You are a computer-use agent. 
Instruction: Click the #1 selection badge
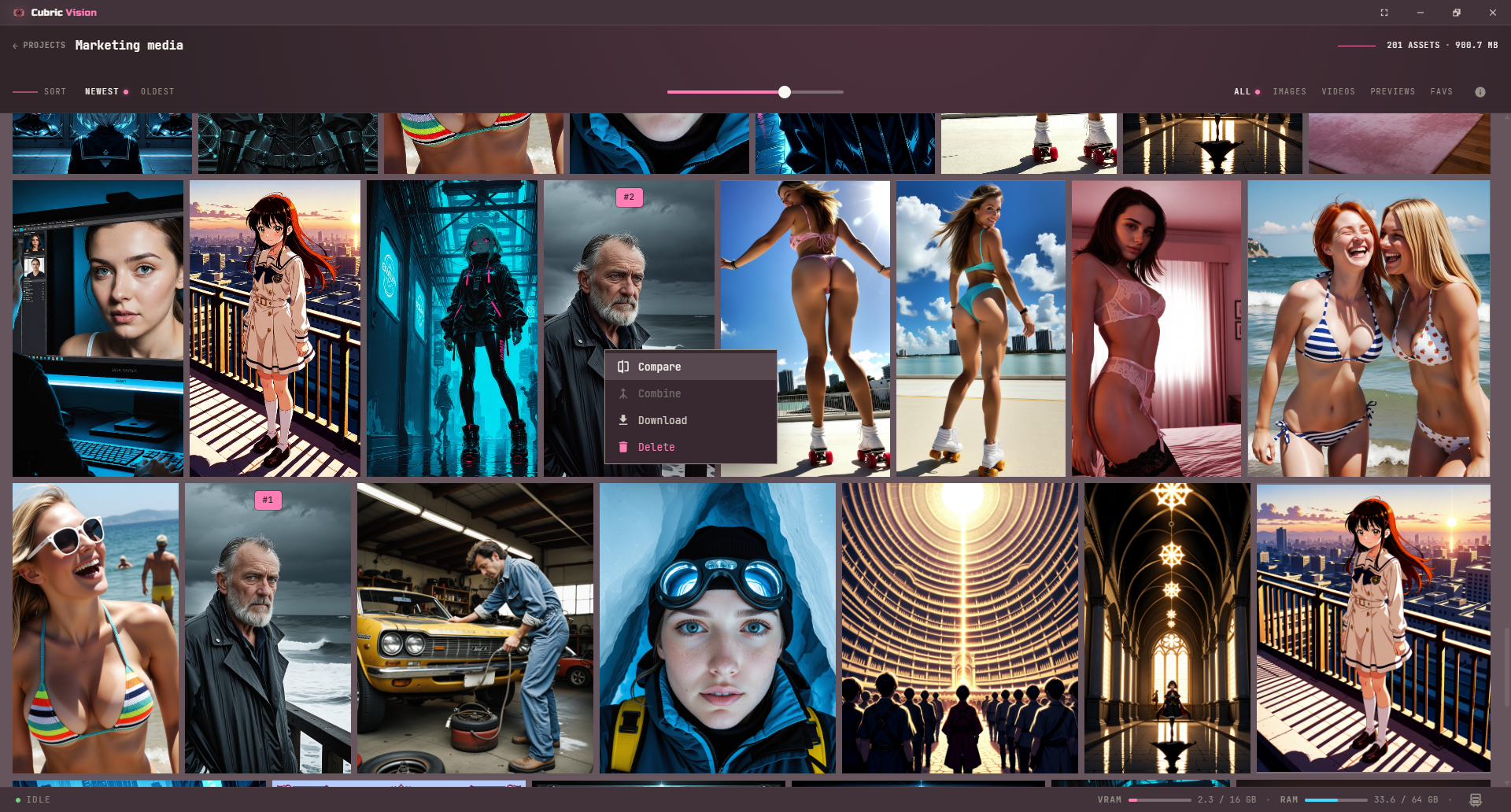(268, 500)
